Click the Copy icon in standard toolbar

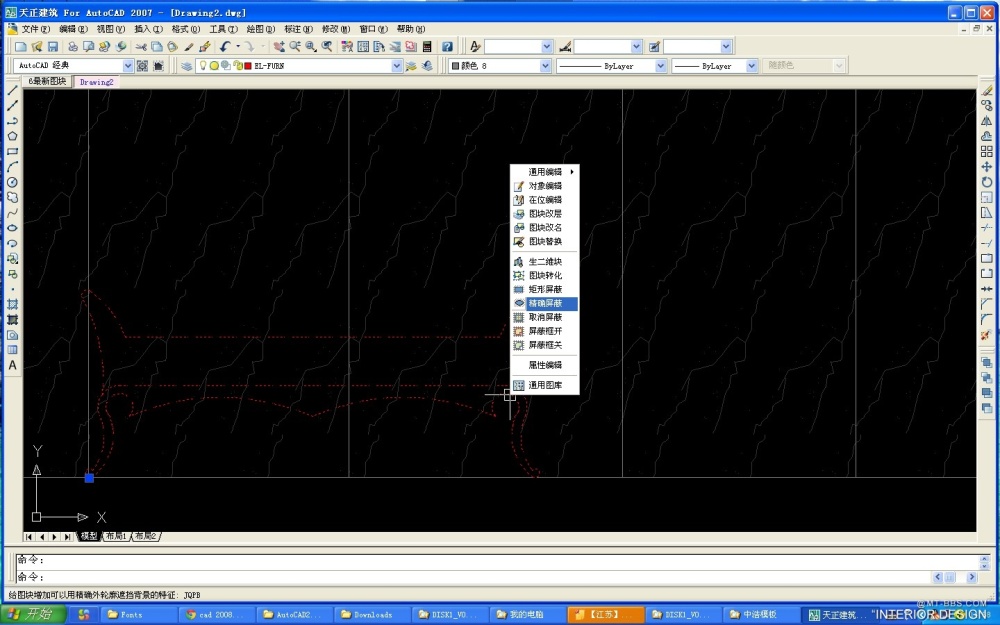pyautogui.click(x=157, y=47)
